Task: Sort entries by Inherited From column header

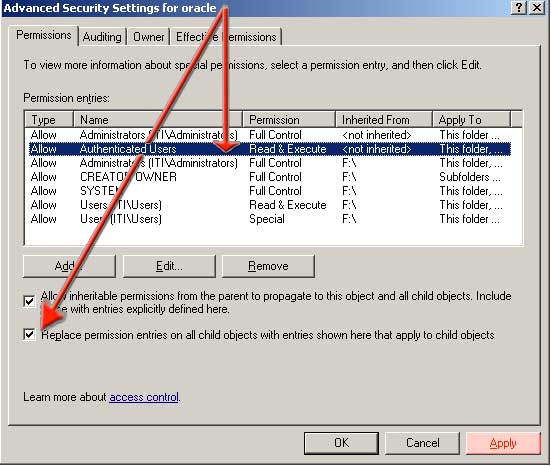Action: tap(384, 119)
